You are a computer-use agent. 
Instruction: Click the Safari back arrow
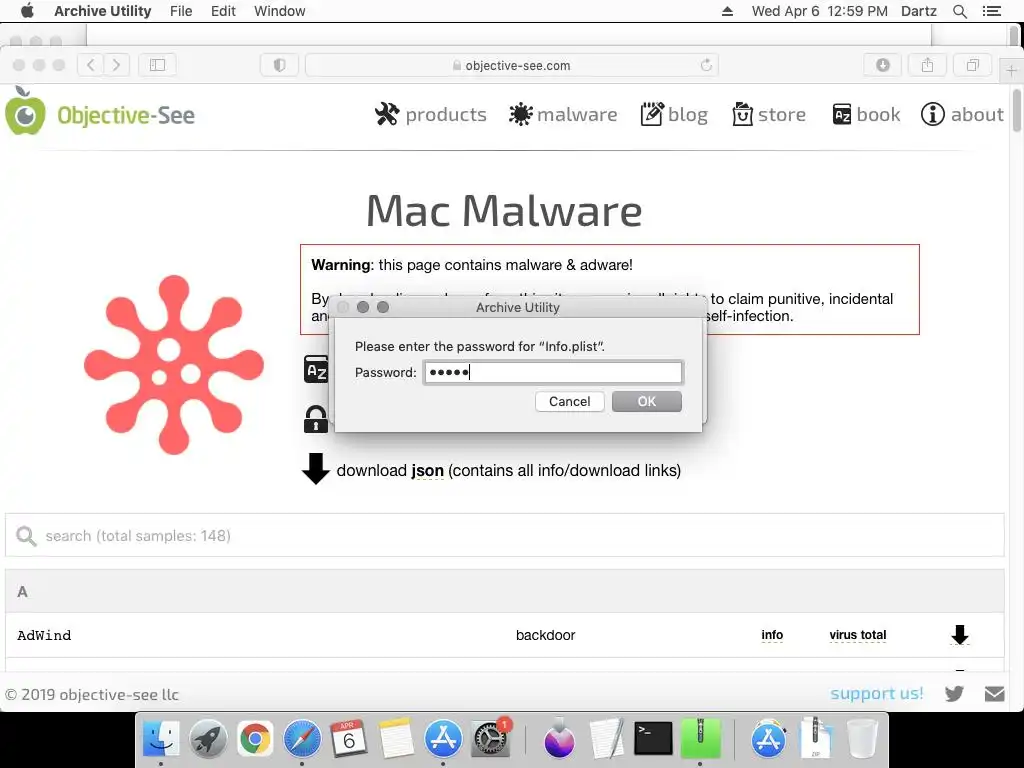(91, 65)
